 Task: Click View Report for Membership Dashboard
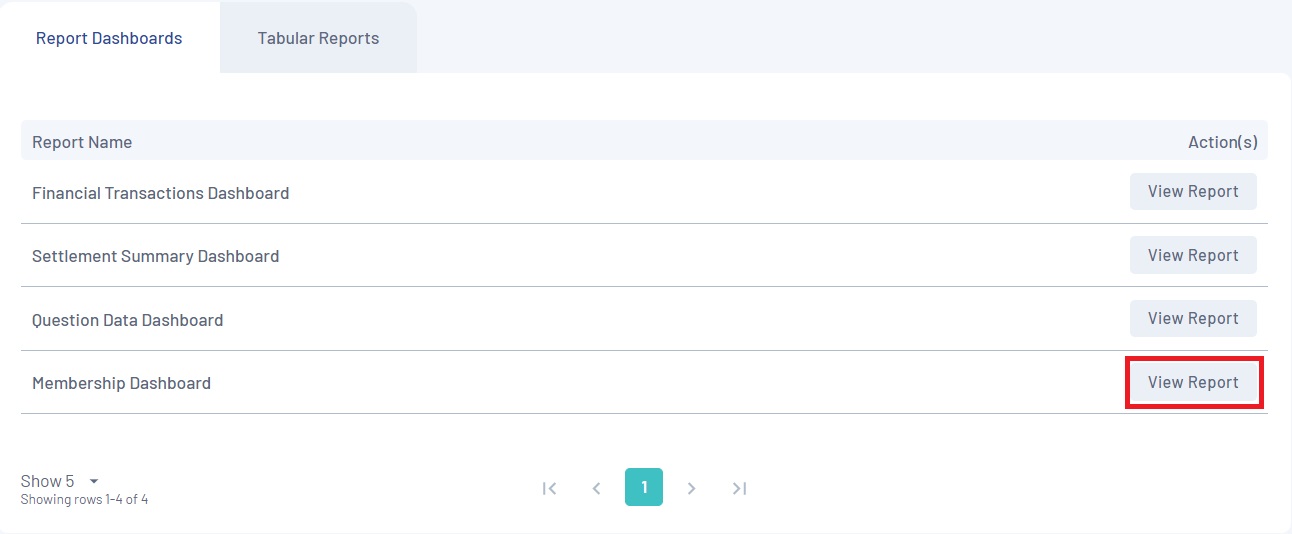coord(1193,382)
